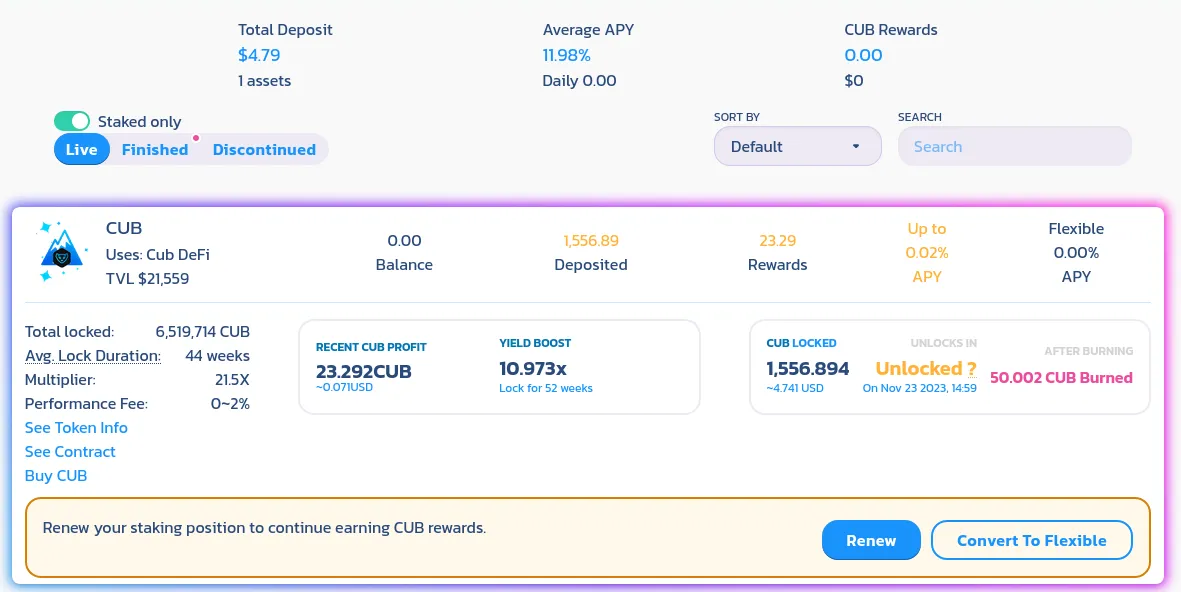Click the CUB Locked 1,556.894 value
This screenshot has width=1181, height=592.
(807, 369)
